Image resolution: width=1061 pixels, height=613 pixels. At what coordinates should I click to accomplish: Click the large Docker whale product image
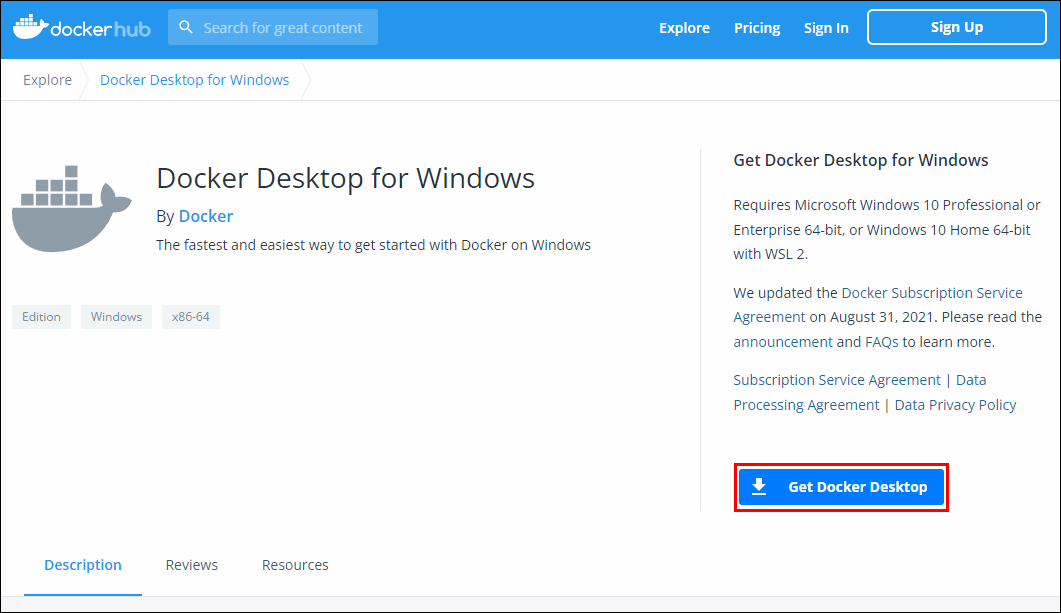(71, 208)
